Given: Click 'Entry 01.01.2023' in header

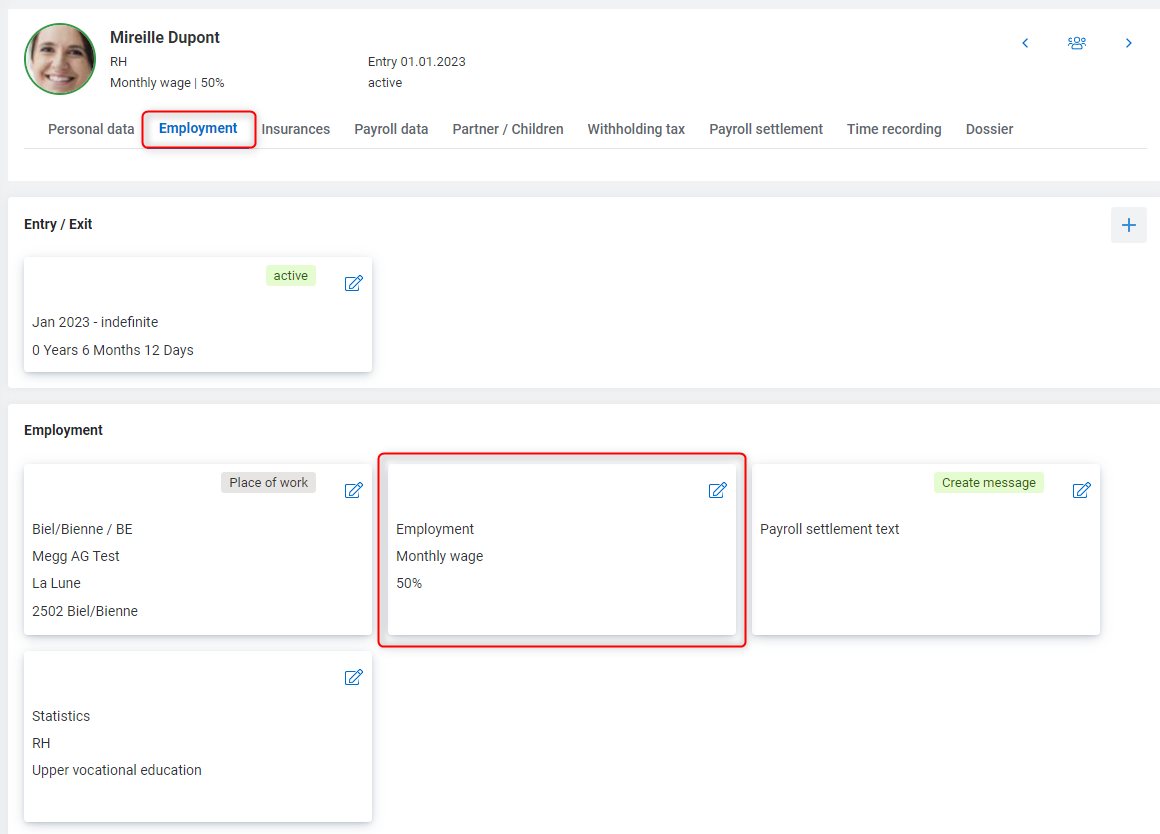Looking at the screenshot, I should 417,61.
